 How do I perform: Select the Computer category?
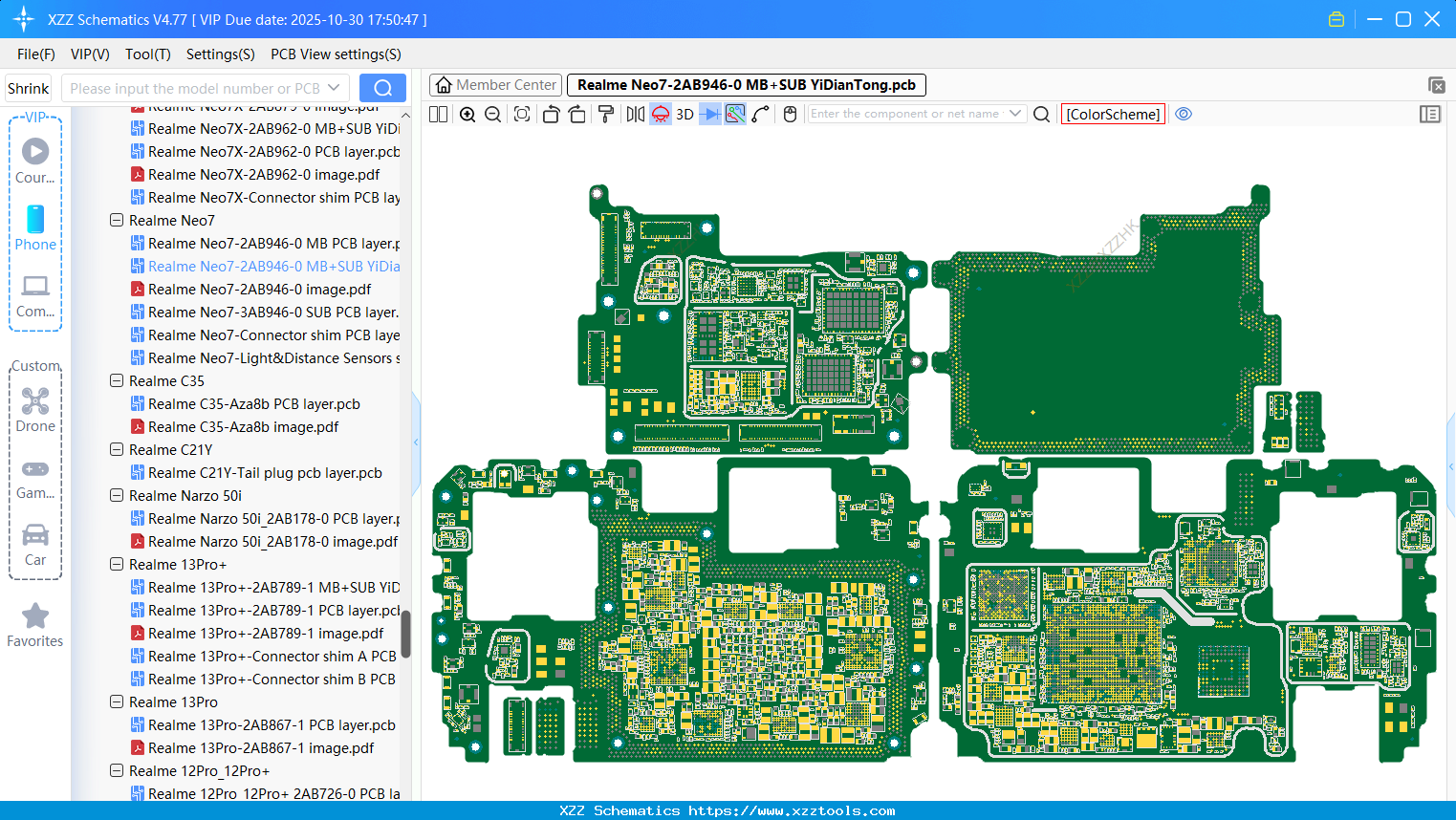35,295
